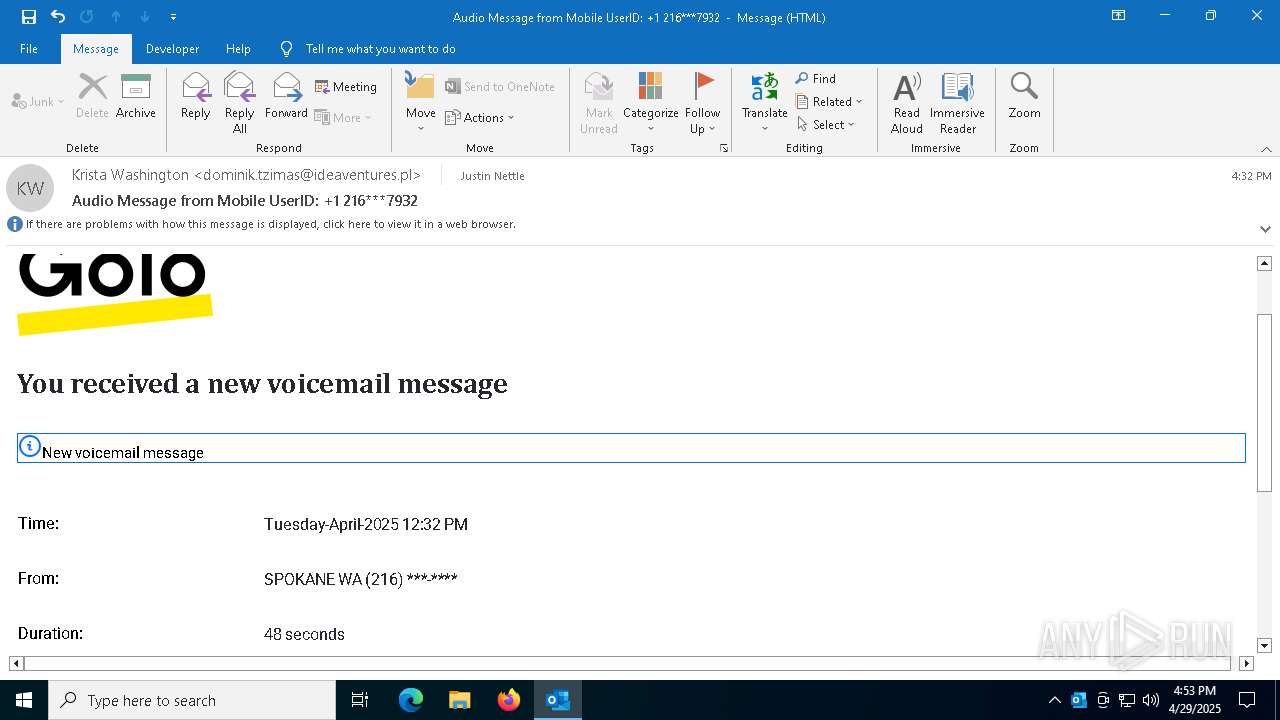Viewport: 1280px width, 720px height.
Task: Open Task View on the taskbar
Action: point(360,700)
